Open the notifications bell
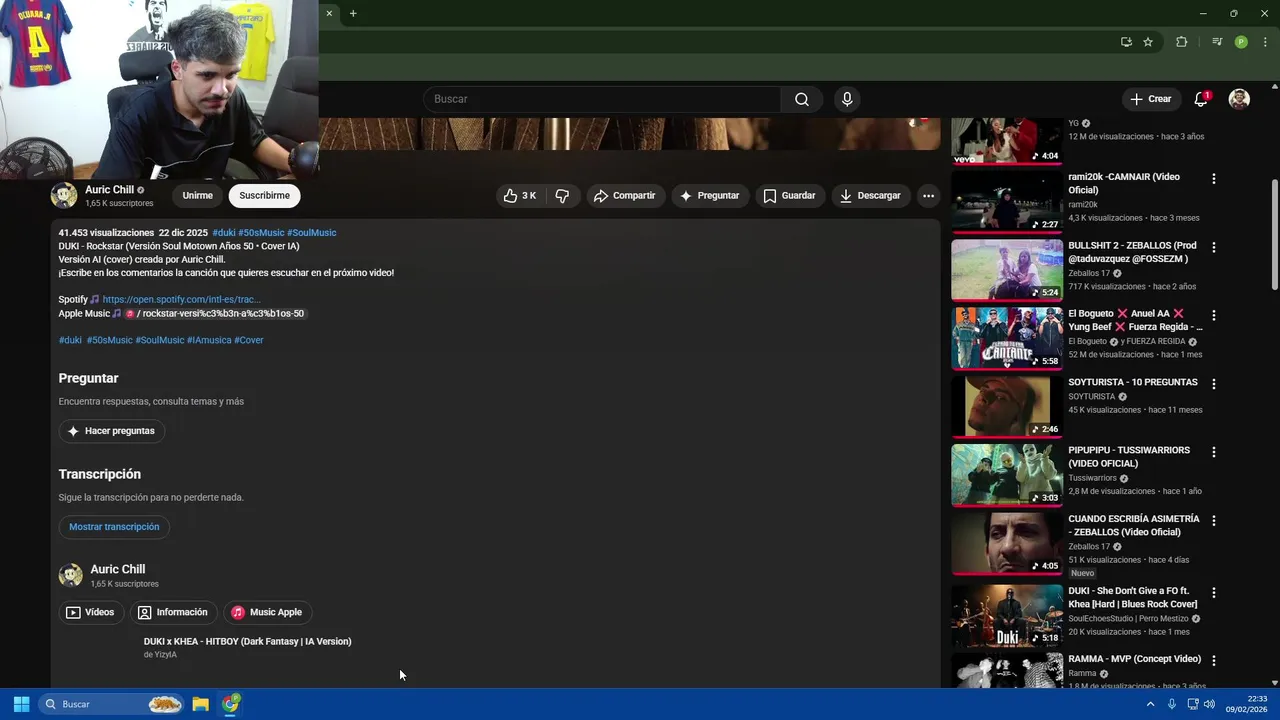 1201,99
